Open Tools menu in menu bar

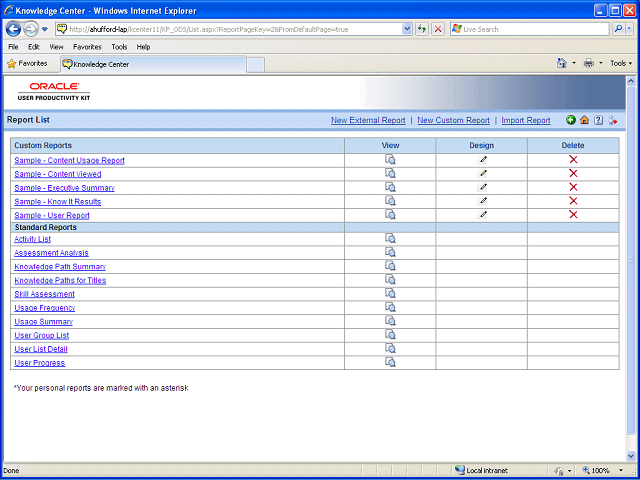point(119,47)
